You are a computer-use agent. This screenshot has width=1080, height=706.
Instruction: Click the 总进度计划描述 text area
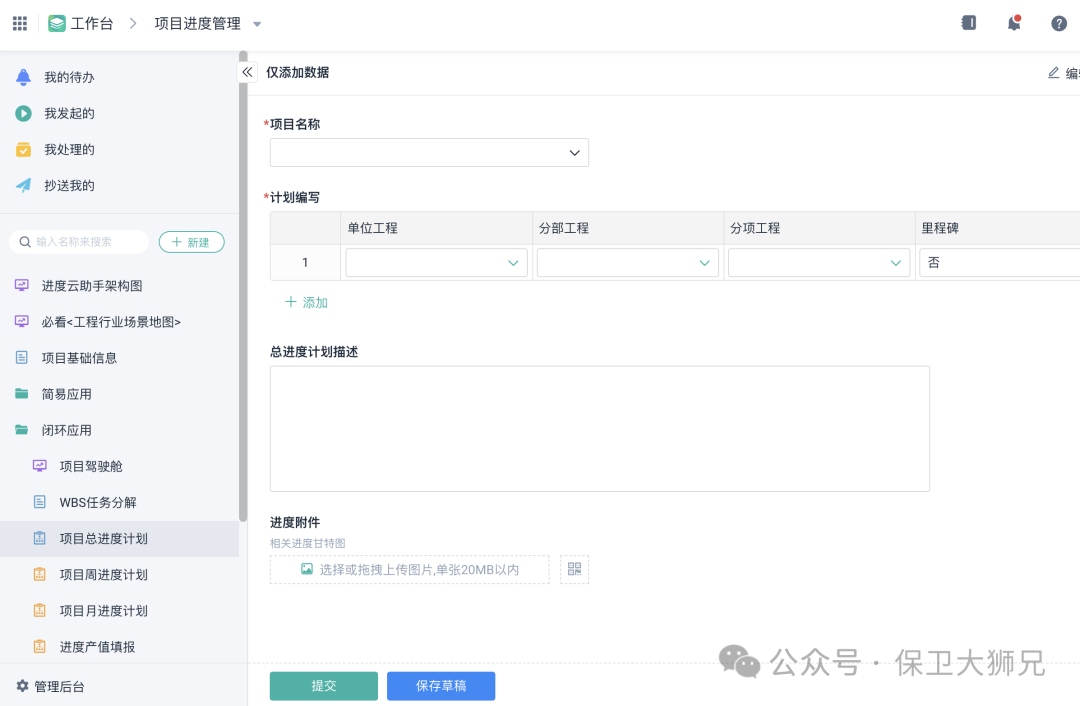click(x=599, y=428)
